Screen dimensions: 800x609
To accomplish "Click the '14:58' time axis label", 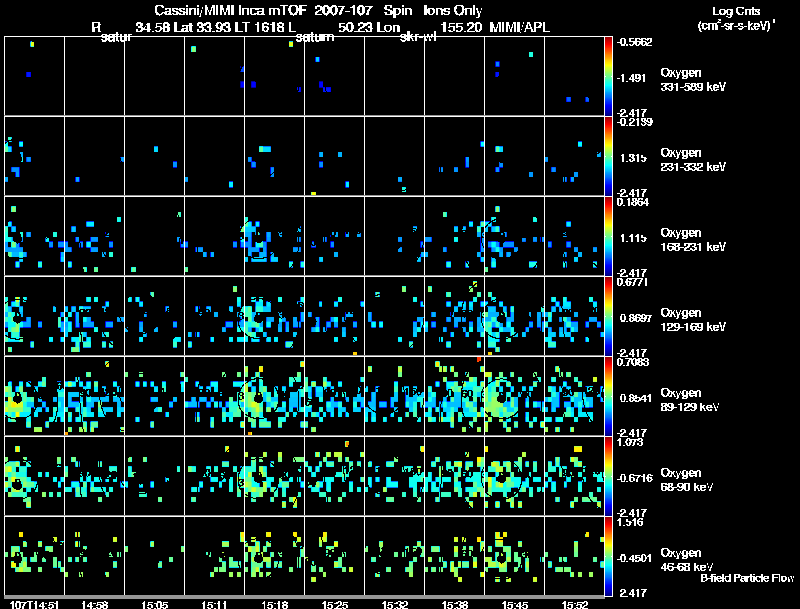I will coord(94,605).
